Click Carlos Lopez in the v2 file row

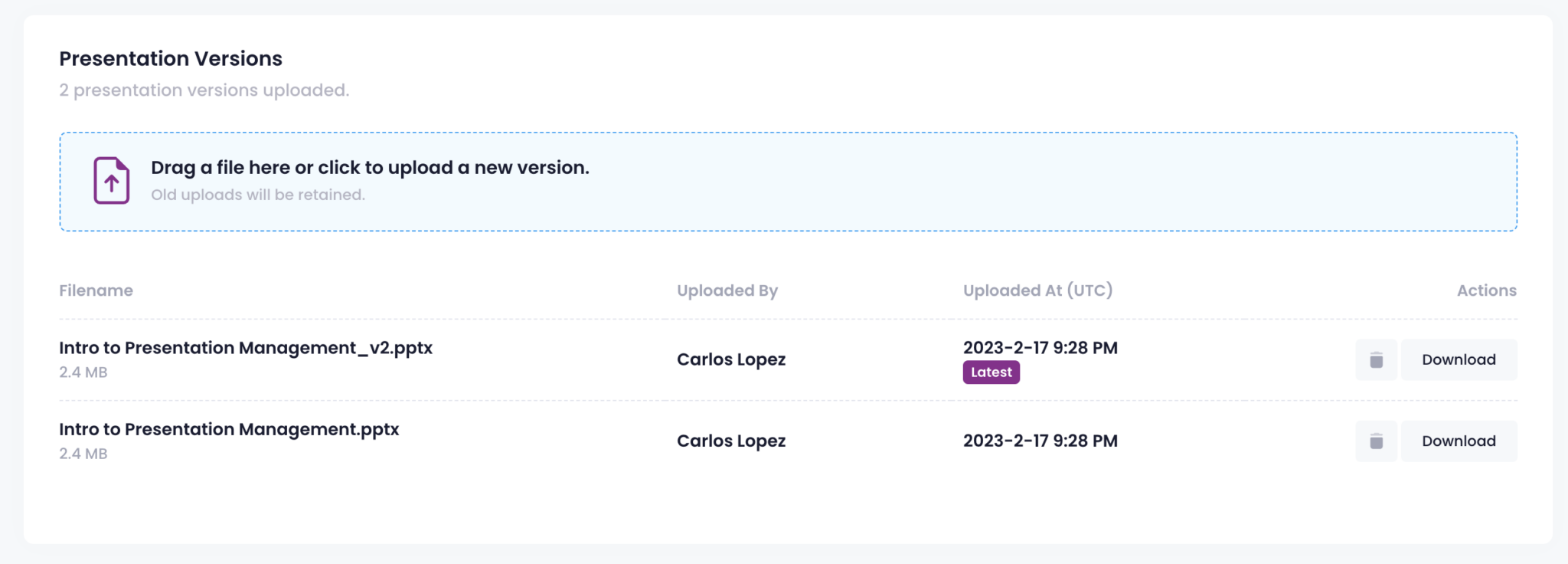[x=731, y=359]
